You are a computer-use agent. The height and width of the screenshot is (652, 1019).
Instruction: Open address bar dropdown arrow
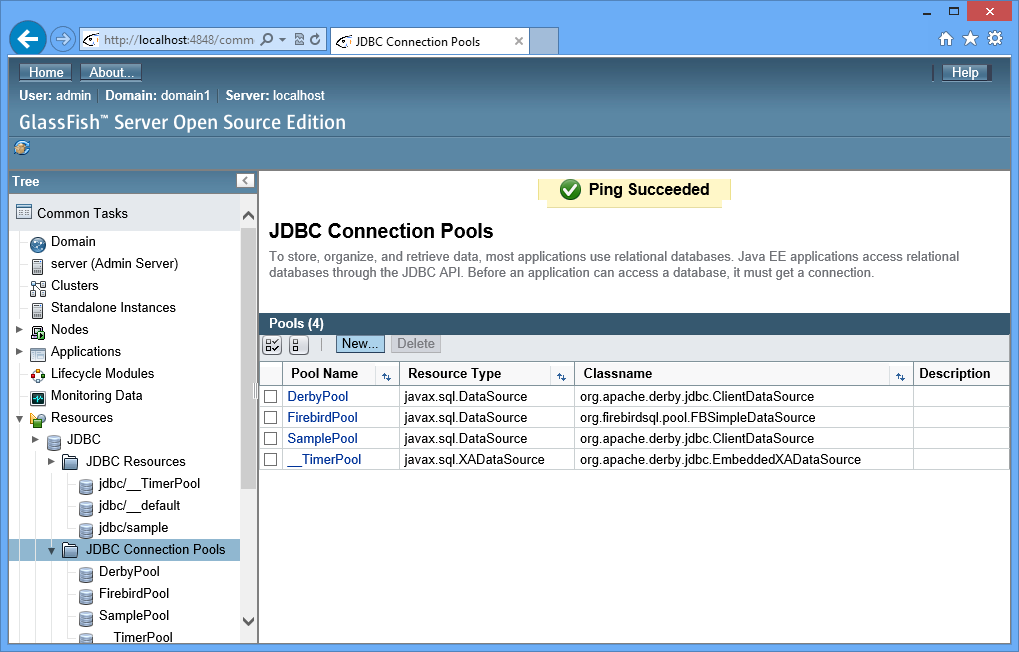point(283,40)
